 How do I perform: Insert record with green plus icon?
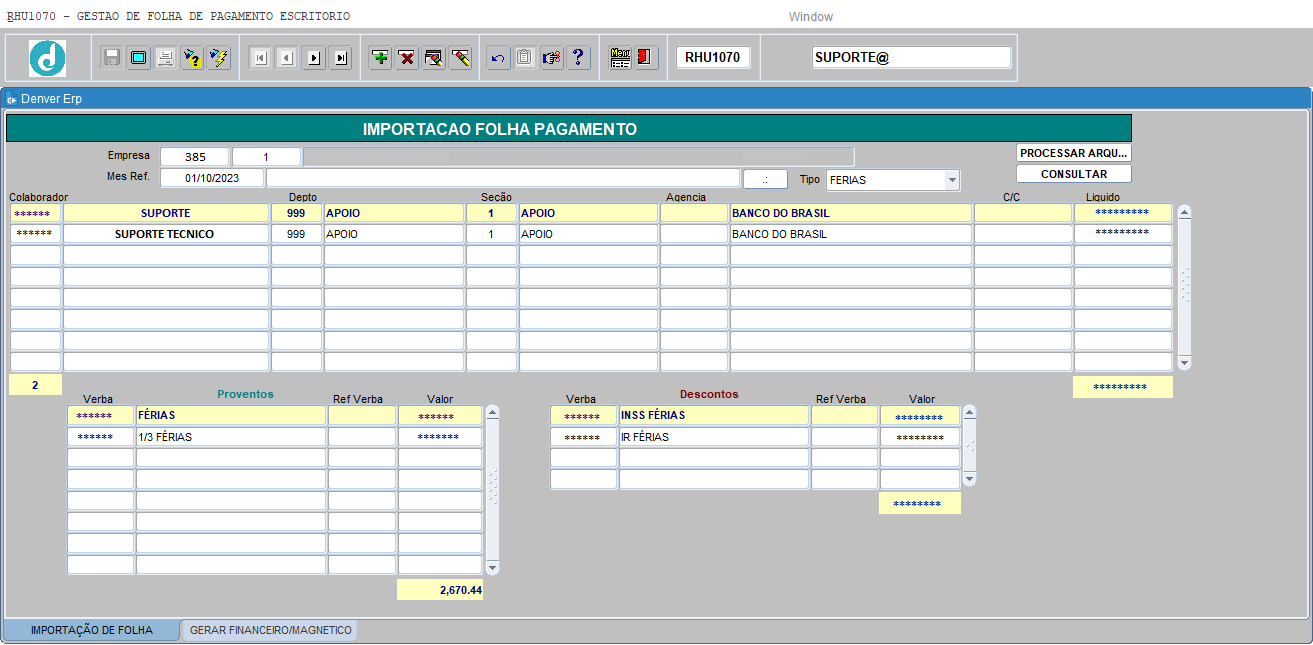[x=380, y=58]
